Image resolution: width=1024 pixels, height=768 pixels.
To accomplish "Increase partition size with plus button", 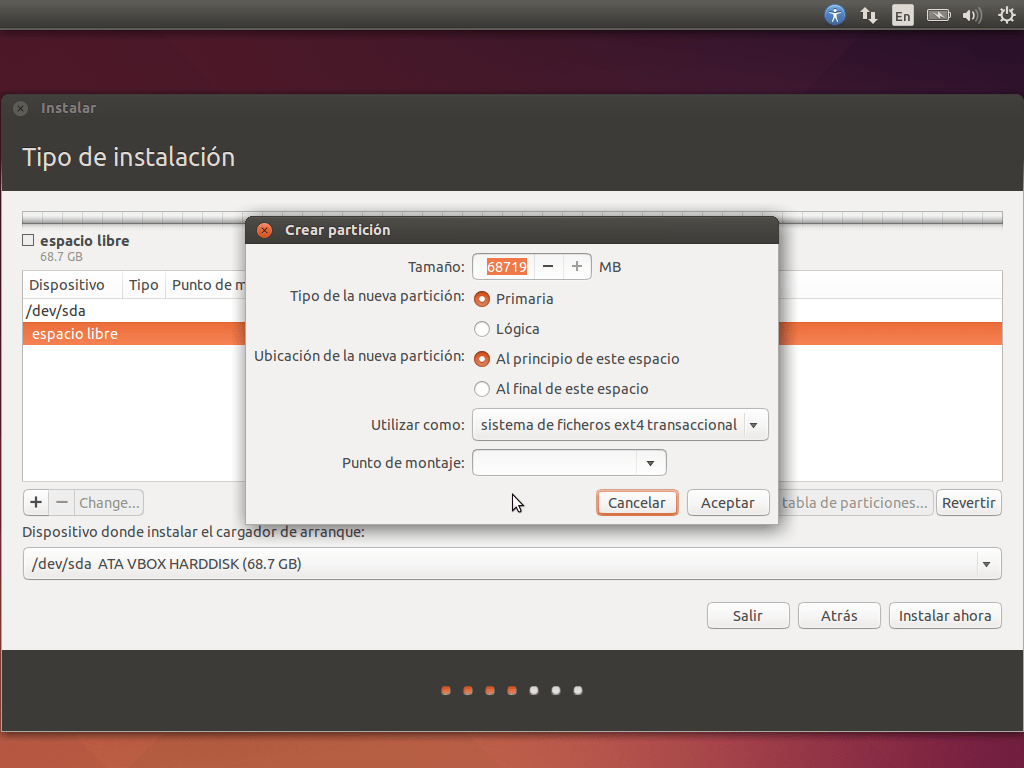I will [x=577, y=267].
